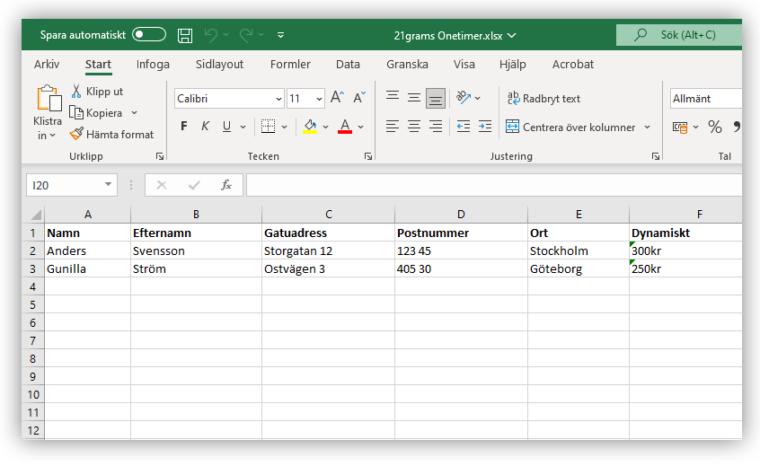The image size is (760, 466).
Task: Click Increase Indent icon
Action: click(485, 127)
